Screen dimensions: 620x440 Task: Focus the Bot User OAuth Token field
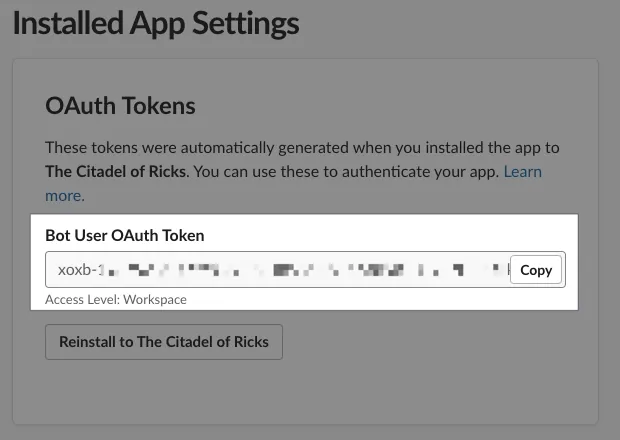[x=305, y=270]
